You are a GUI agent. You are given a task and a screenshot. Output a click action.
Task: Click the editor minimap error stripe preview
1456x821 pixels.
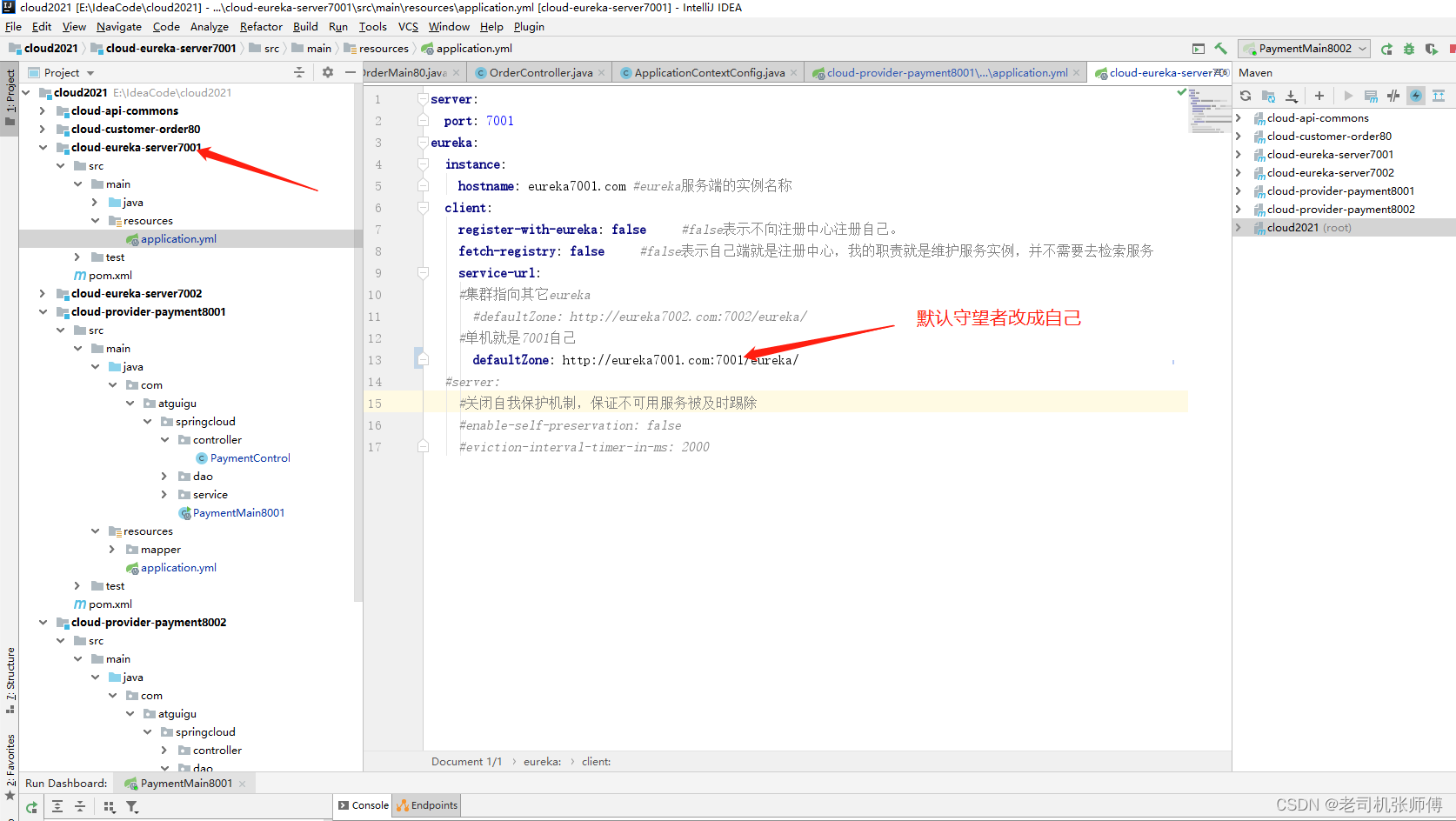pos(1209,110)
